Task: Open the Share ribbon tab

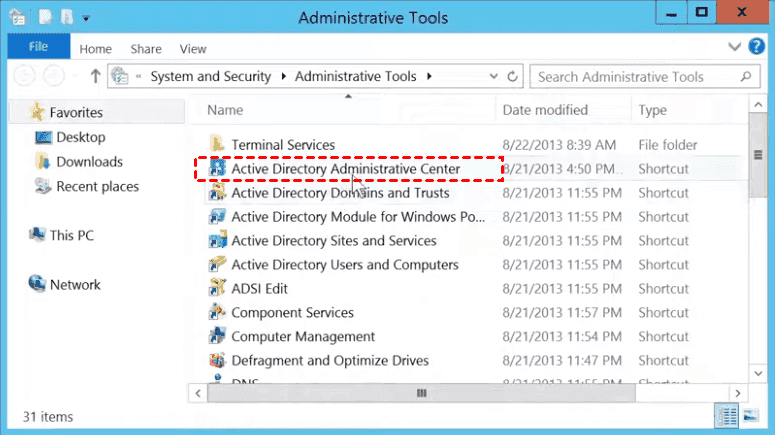Action: coord(146,49)
